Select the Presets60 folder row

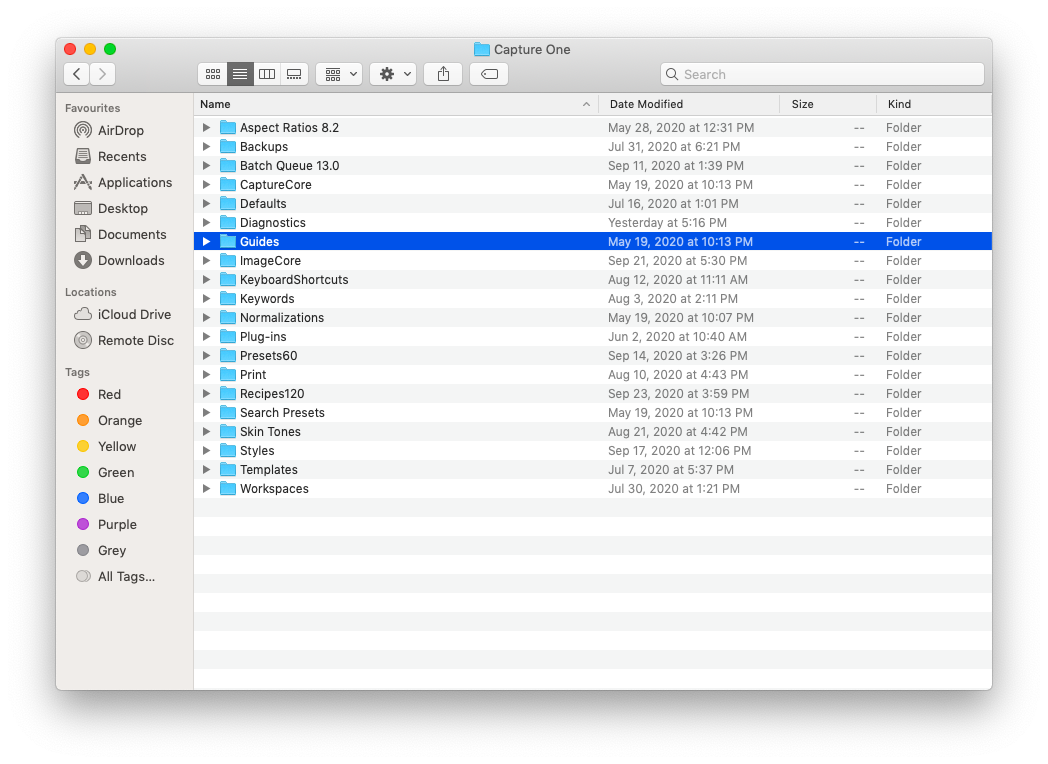pos(593,356)
